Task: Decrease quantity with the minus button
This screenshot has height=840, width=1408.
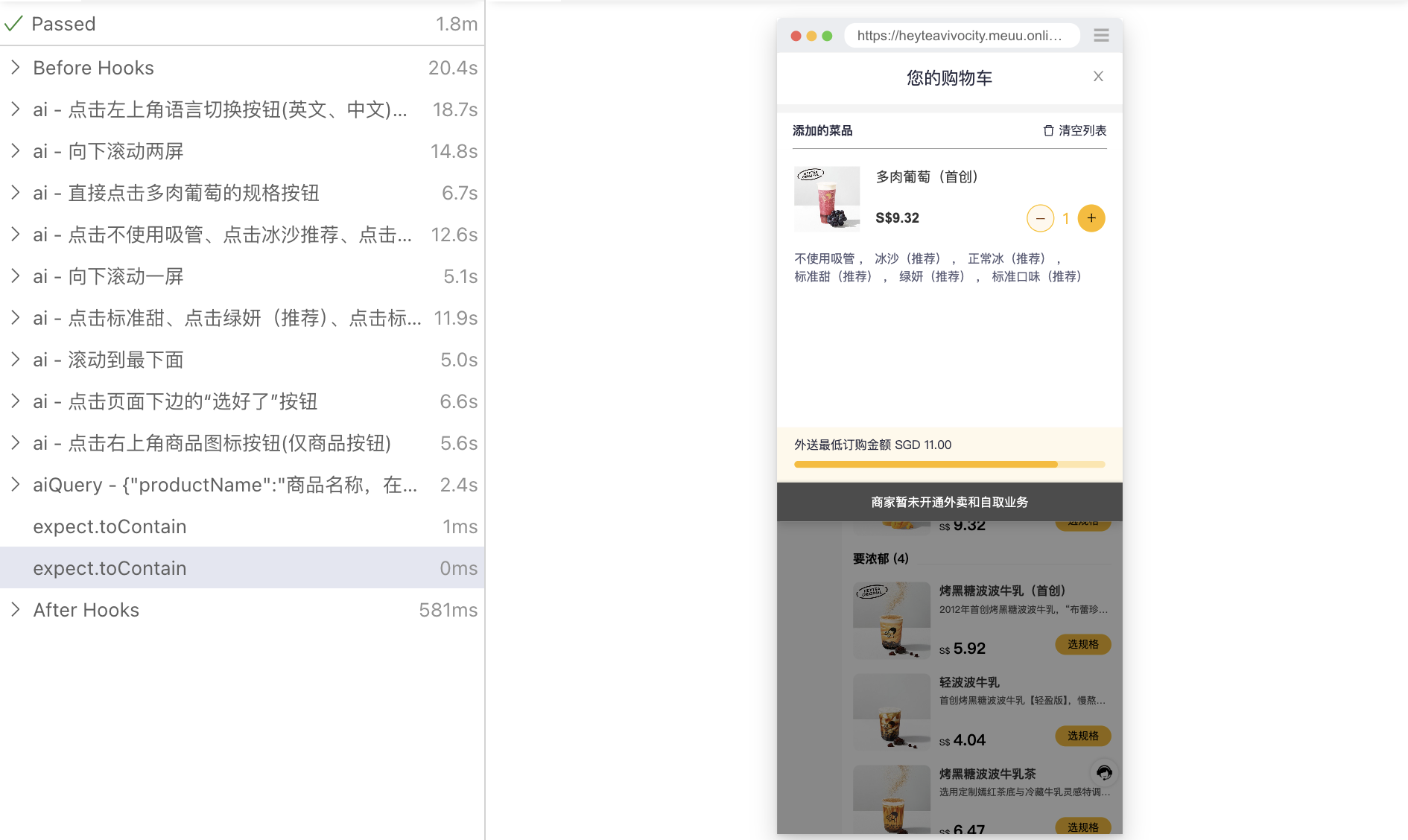Action: [x=1040, y=218]
